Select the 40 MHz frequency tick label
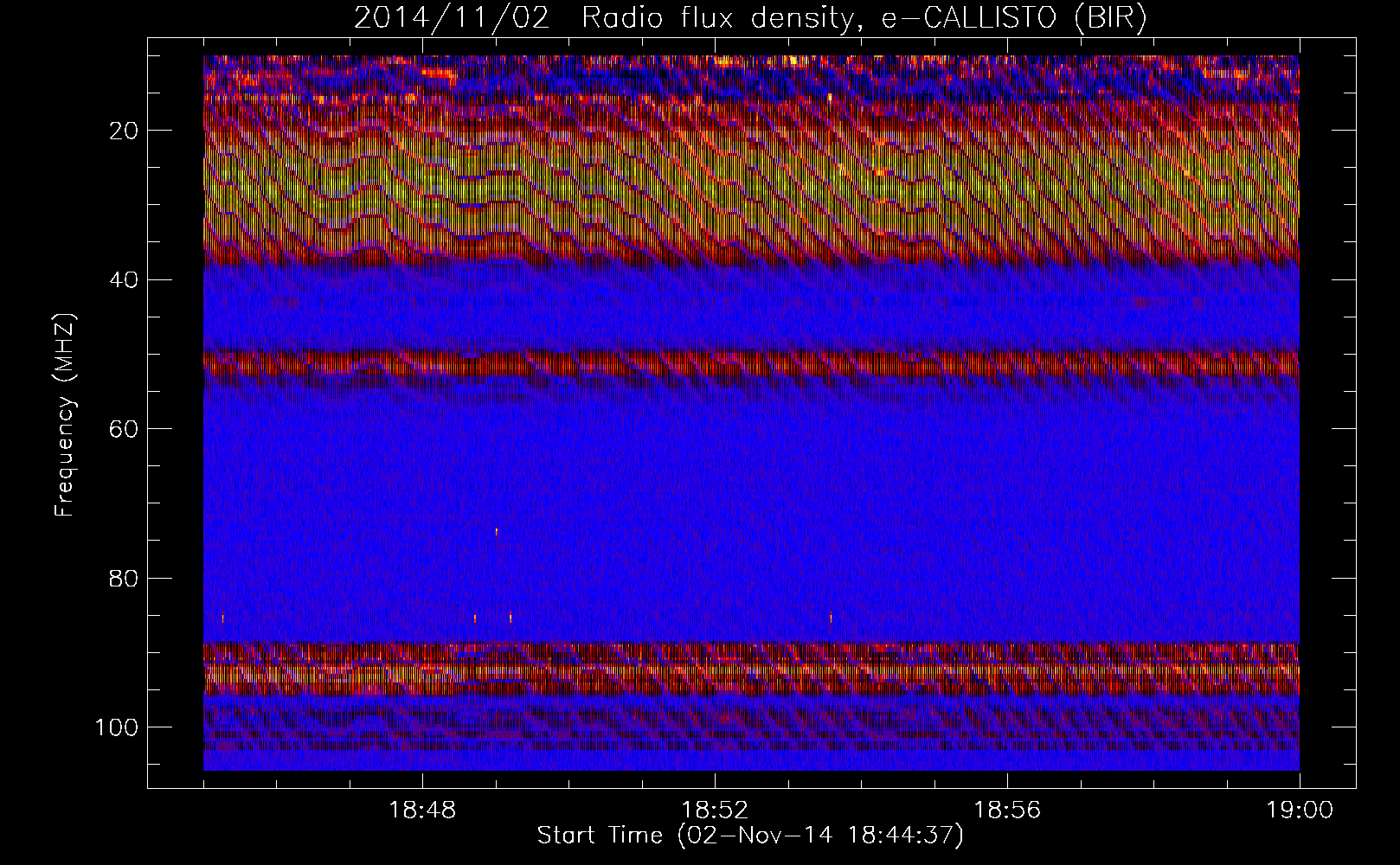The image size is (1400, 865). tap(125, 279)
